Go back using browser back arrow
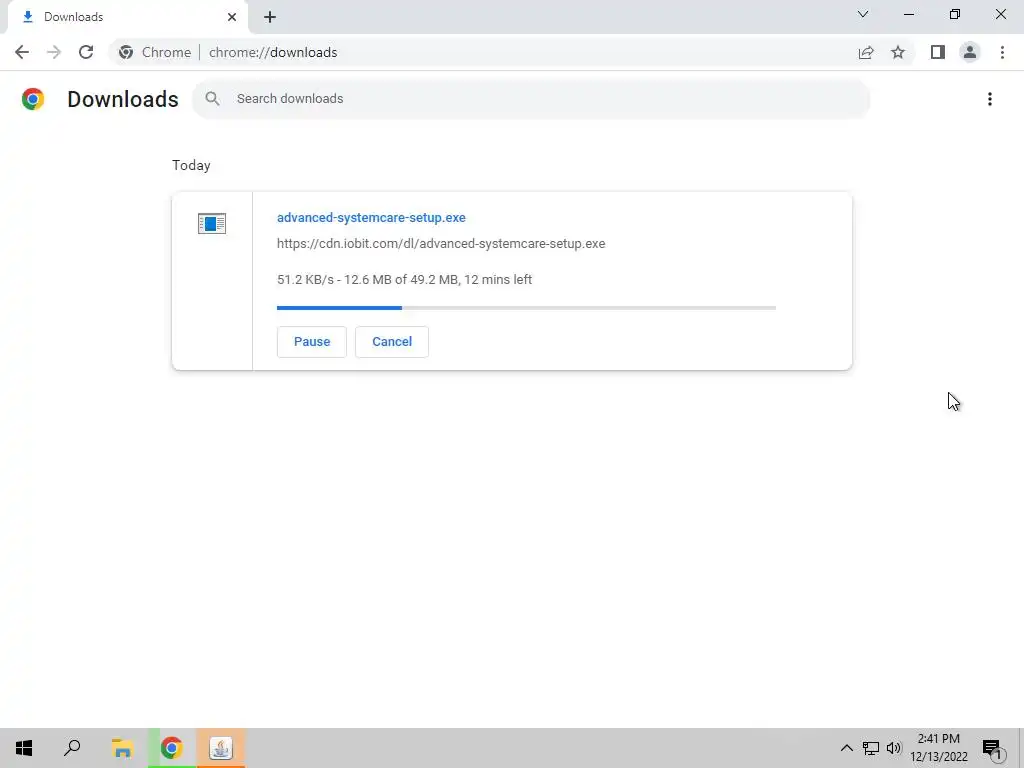This screenshot has height=768, width=1024. [x=22, y=52]
